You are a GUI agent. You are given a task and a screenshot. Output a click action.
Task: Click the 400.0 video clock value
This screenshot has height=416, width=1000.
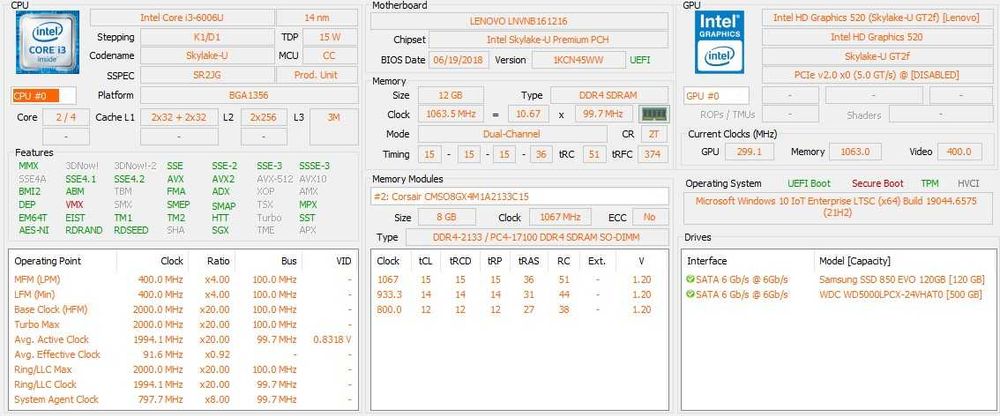960,151
